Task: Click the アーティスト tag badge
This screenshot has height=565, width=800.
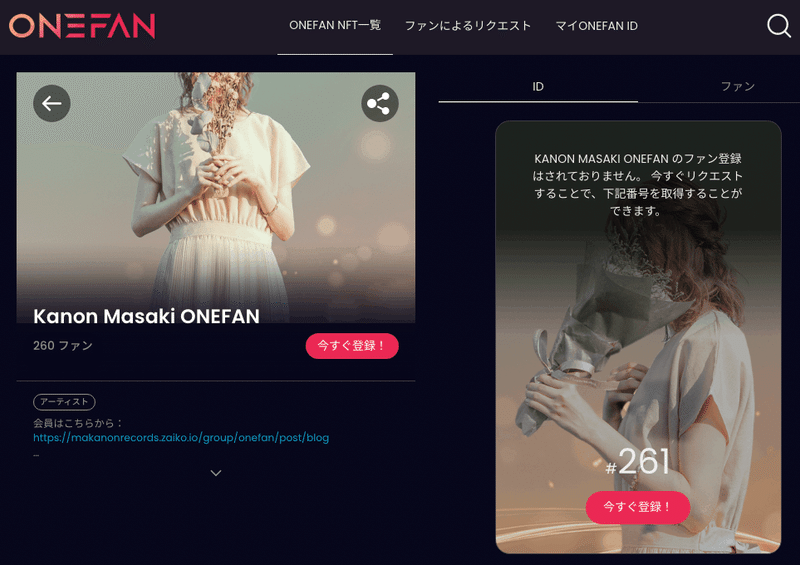Action: pos(64,402)
